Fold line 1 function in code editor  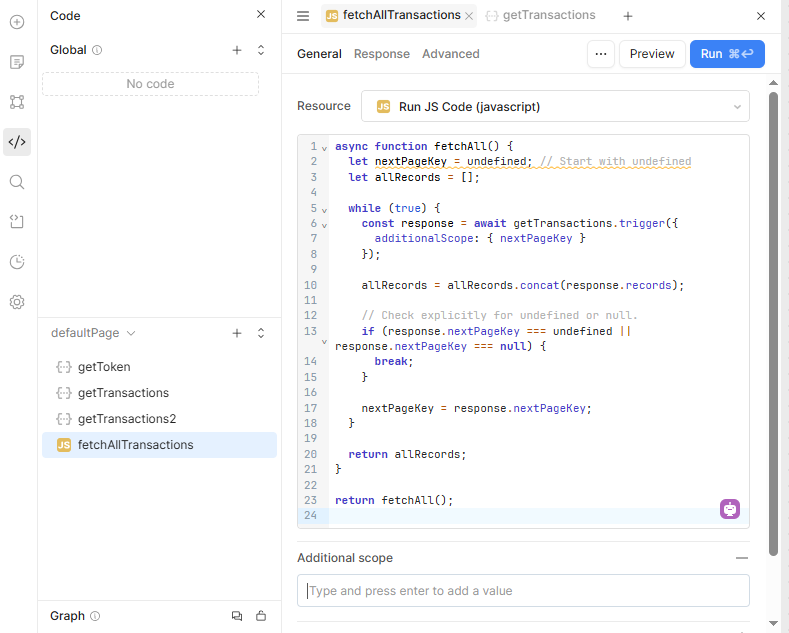click(325, 148)
